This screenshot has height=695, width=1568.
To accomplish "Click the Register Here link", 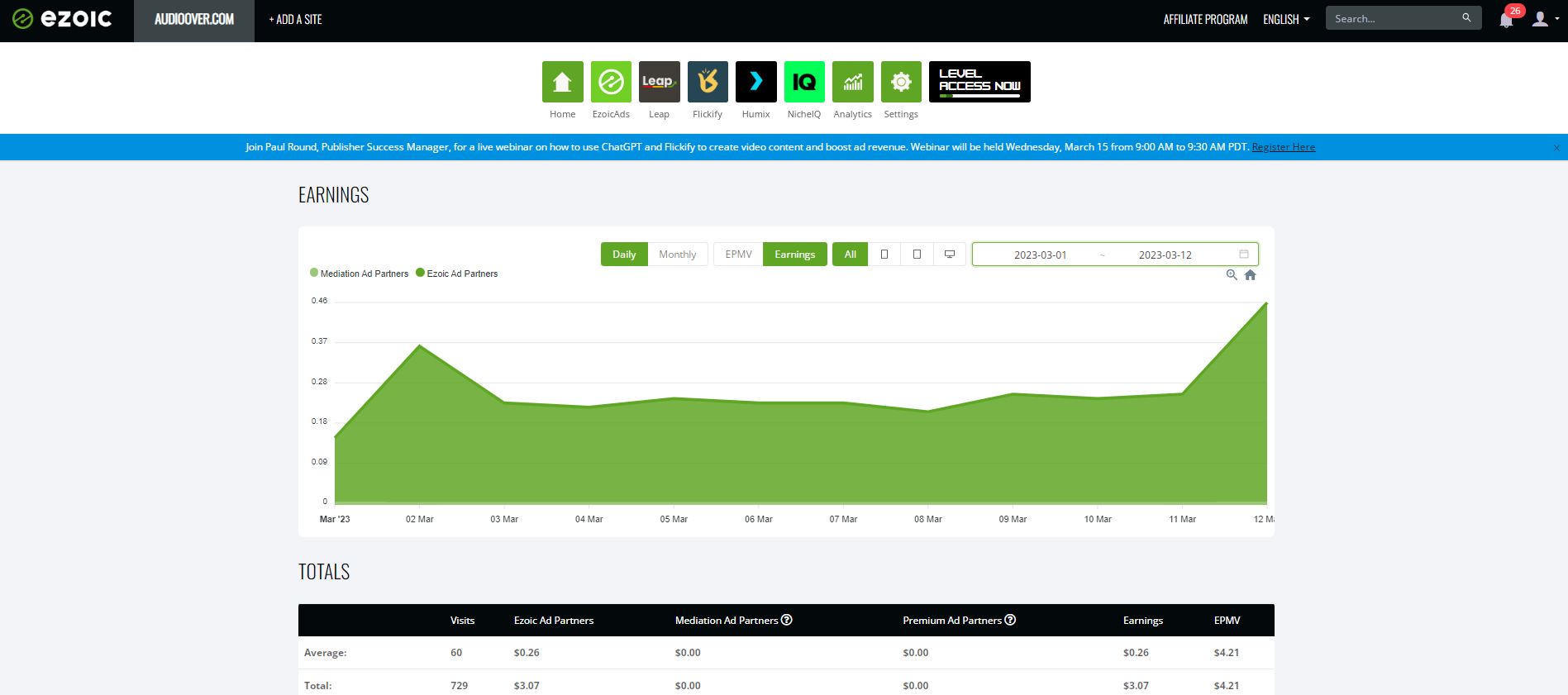I will tap(1284, 147).
